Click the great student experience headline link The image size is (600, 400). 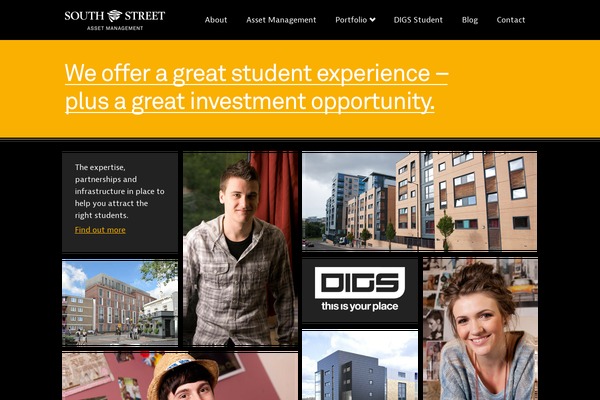click(256, 87)
